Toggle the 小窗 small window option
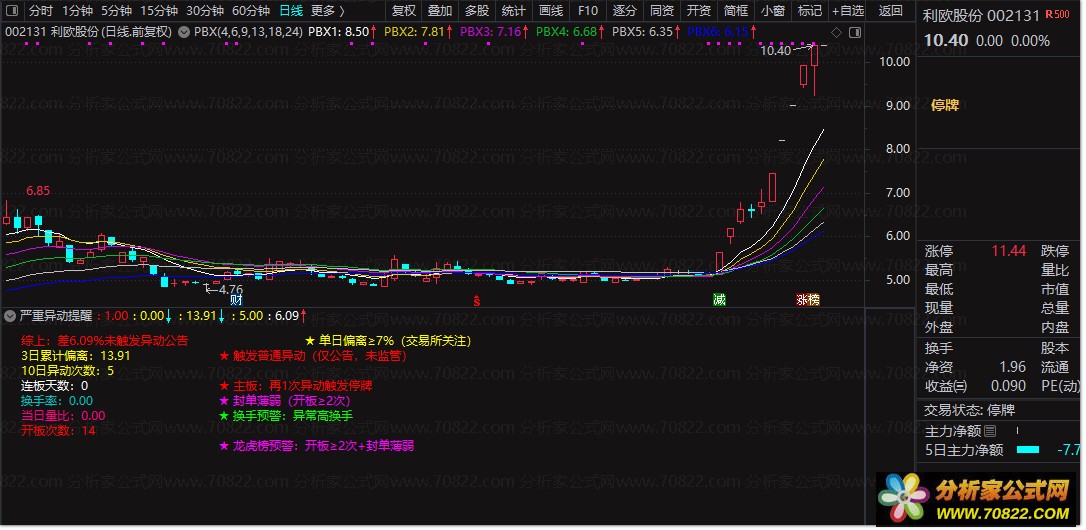This screenshot has height=530, width=1086. point(772,10)
